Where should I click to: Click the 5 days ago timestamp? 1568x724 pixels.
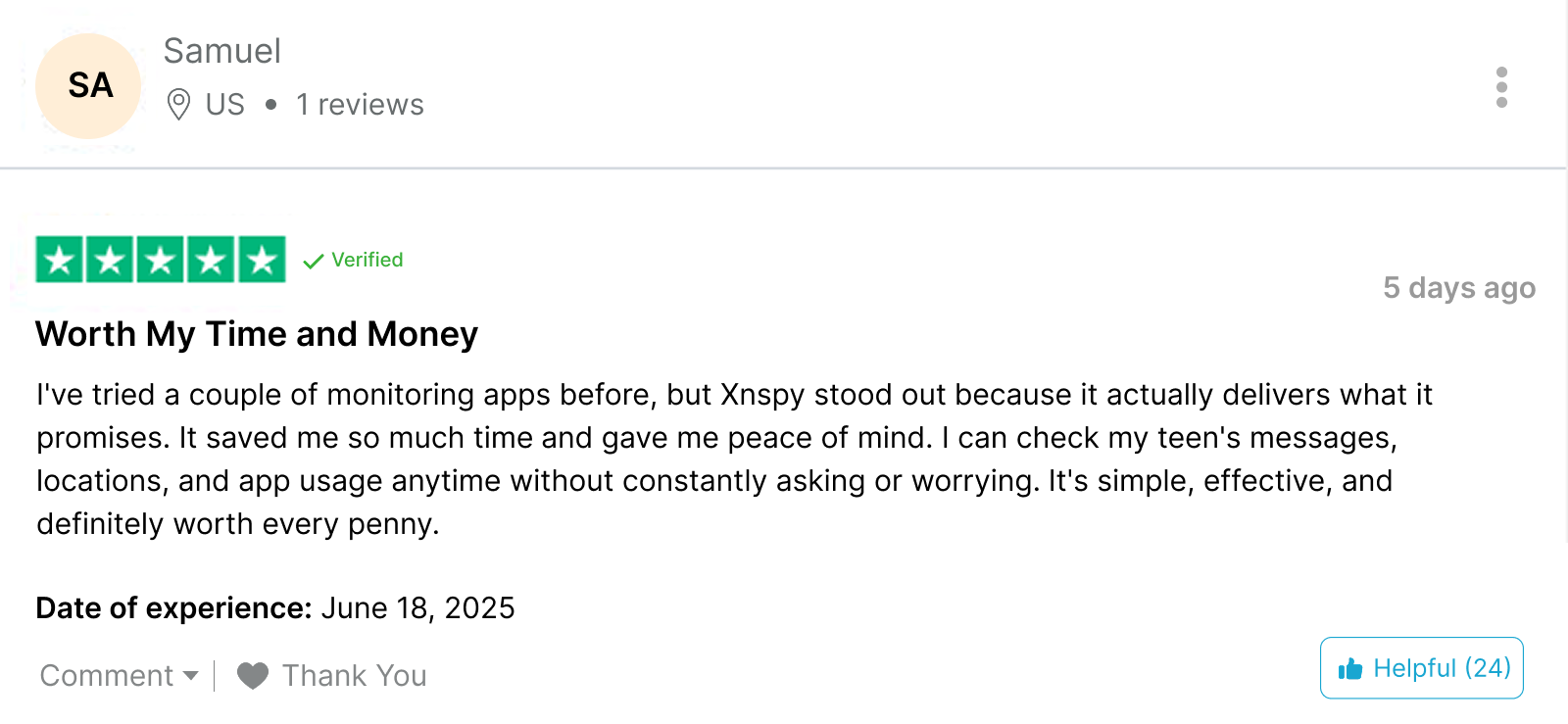pos(1459,288)
